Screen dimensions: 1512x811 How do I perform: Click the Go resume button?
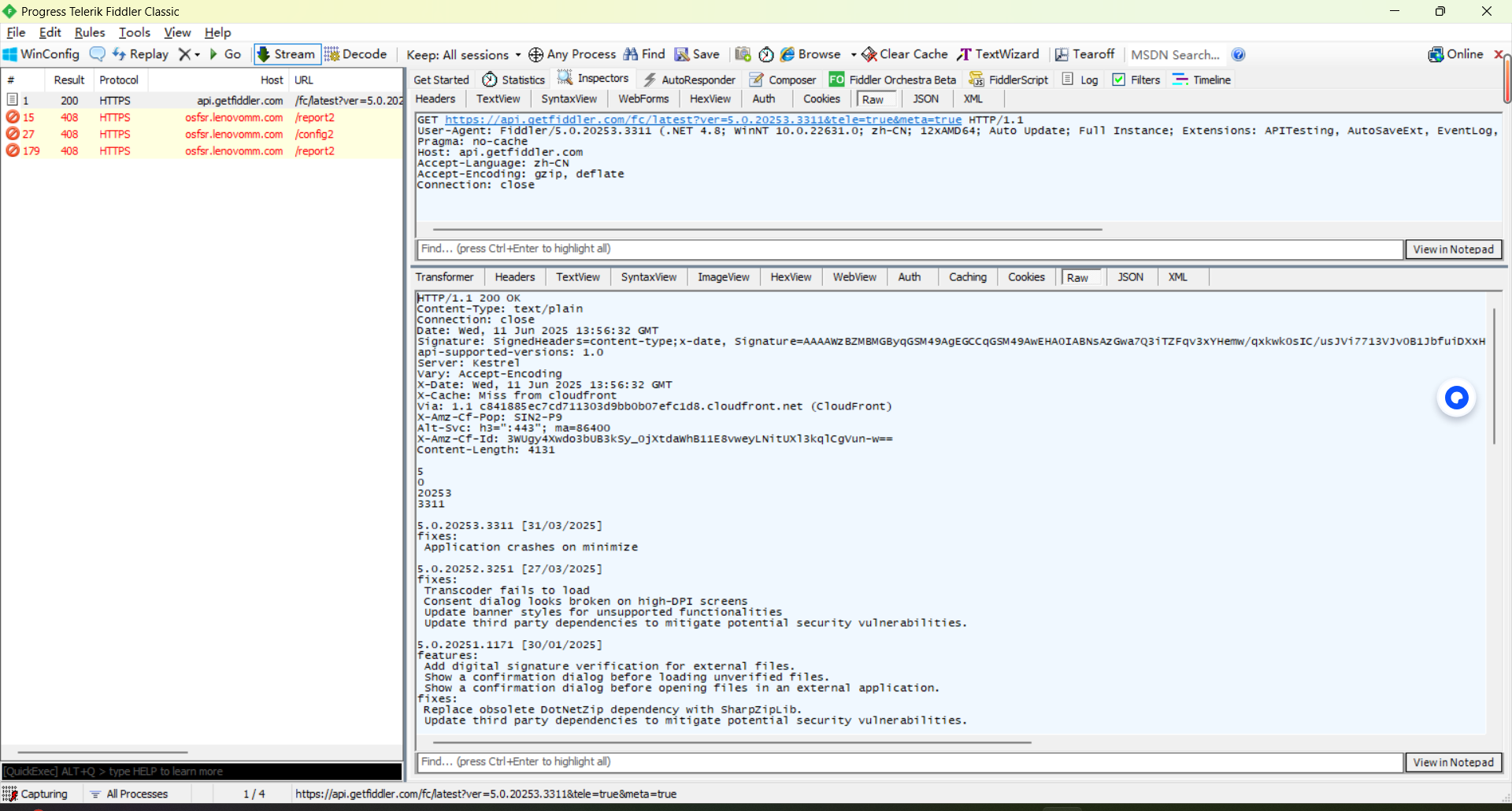click(x=225, y=54)
